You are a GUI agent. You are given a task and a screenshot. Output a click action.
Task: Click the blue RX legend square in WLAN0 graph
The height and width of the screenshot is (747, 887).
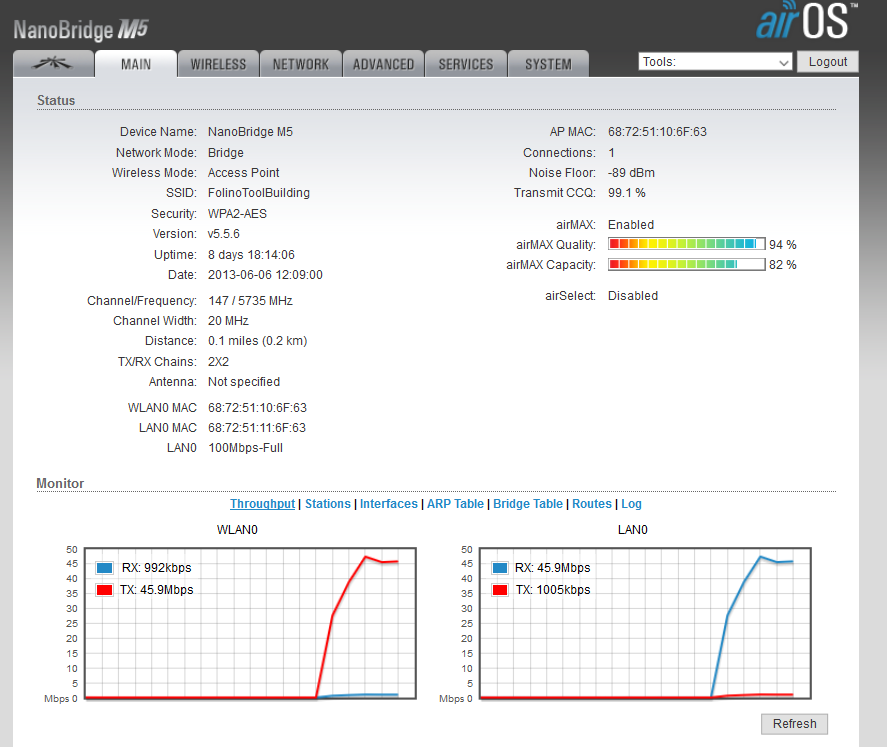(x=104, y=568)
